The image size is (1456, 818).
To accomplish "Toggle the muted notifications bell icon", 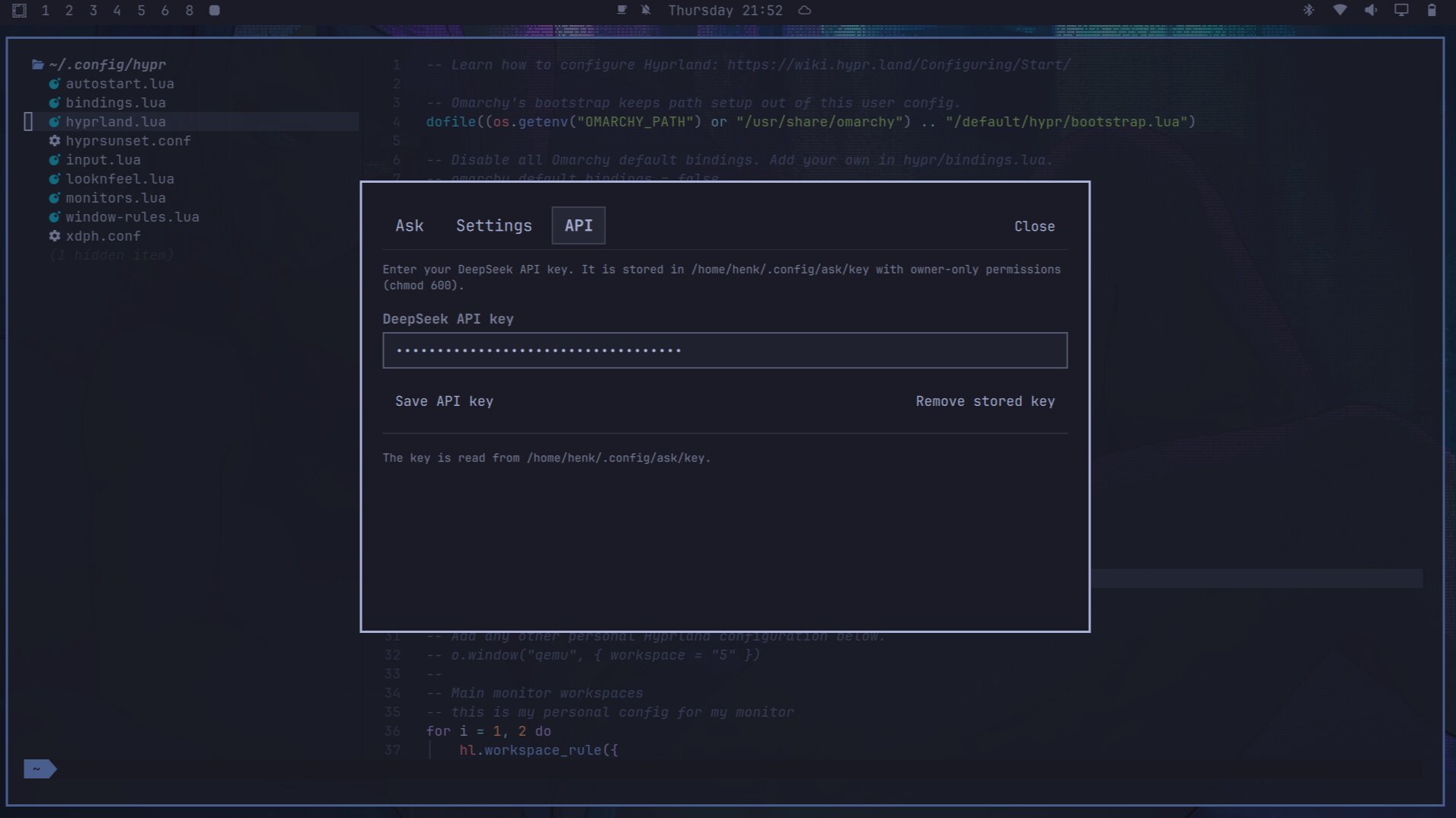I will [x=646, y=11].
